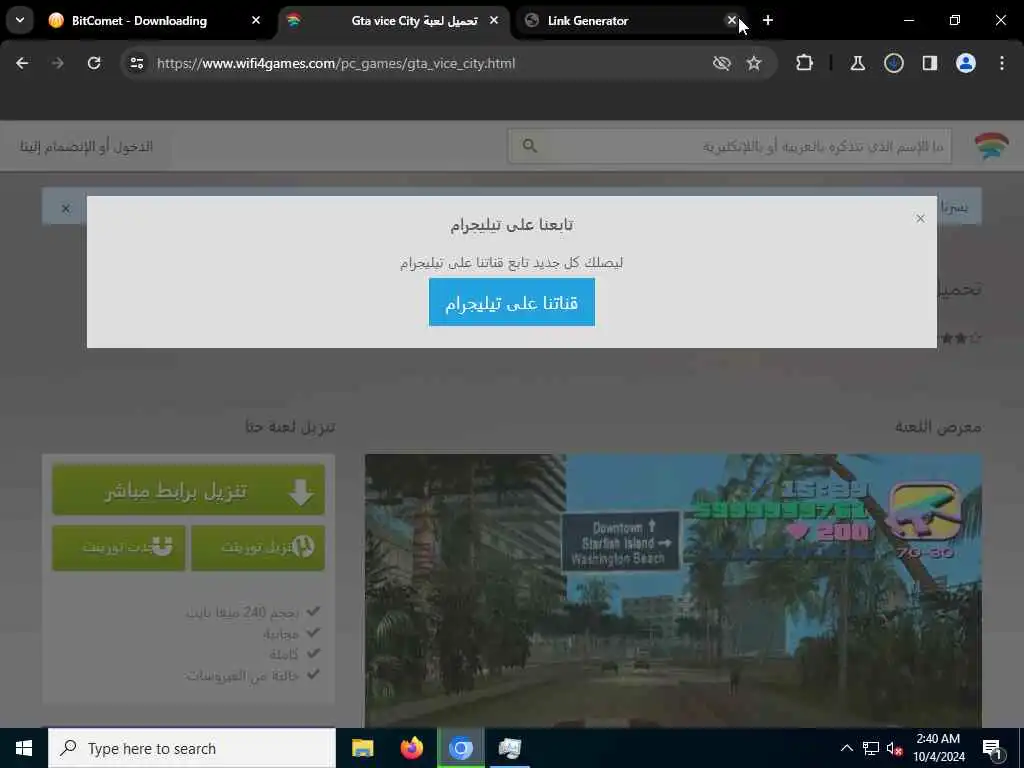Screen dimensions: 1024x768
Task: Open the clock showing 2:40 AM
Action: pyautogui.click(x=938, y=748)
